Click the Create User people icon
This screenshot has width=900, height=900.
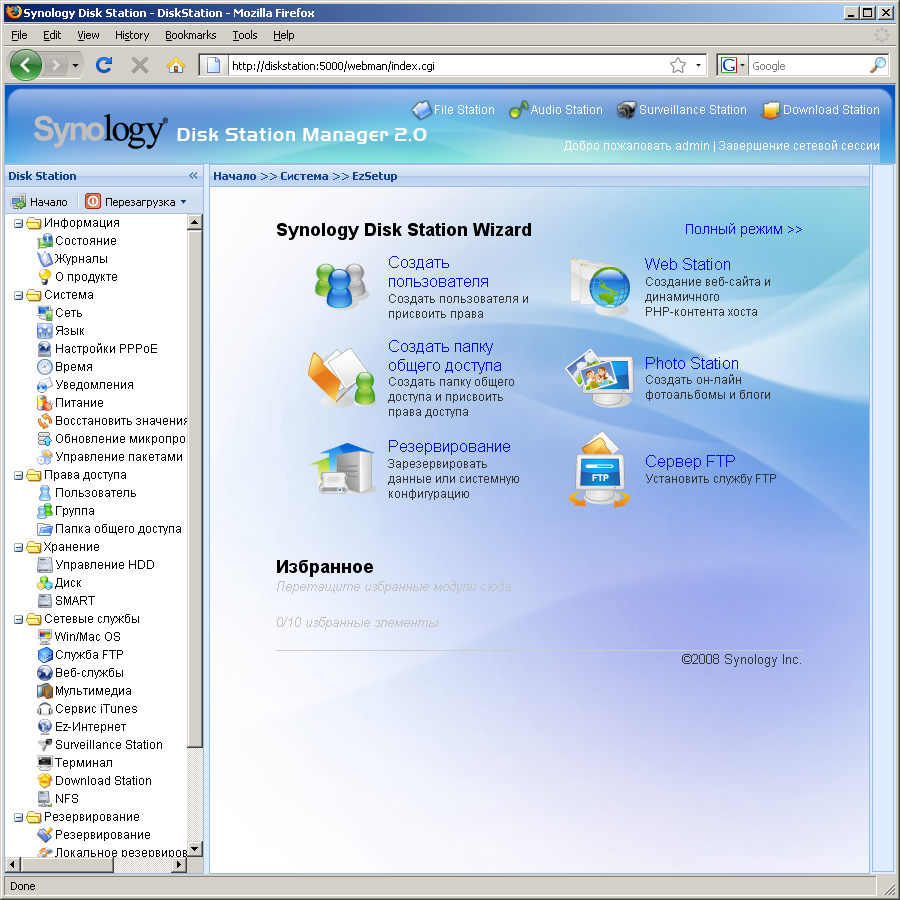pyautogui.click(x=341, y=285)
